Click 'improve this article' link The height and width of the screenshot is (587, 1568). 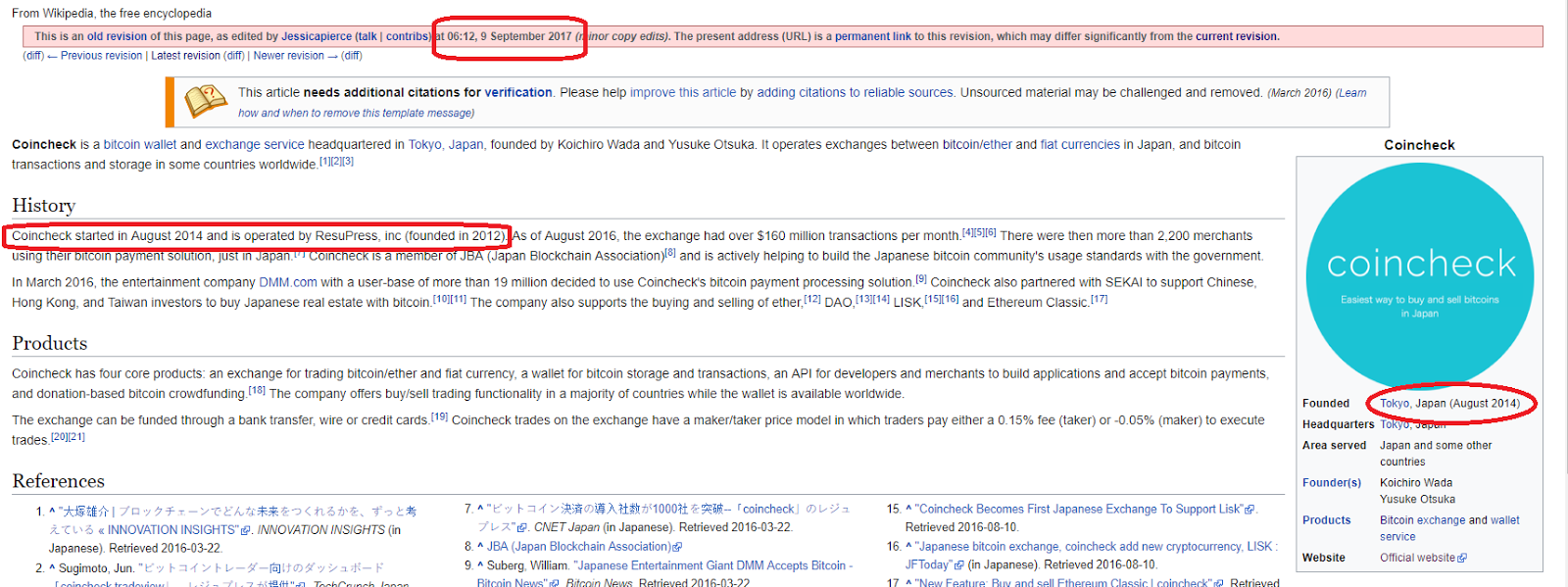(x=683, y=92)
